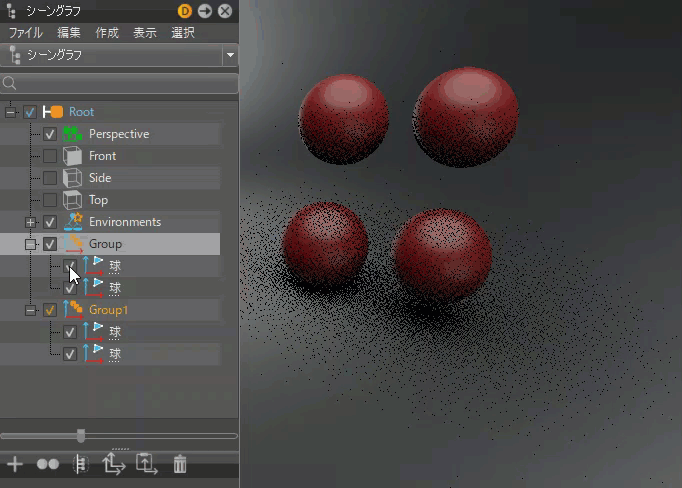
Task: Open the 選択 menu
Action: coord(183,33)
